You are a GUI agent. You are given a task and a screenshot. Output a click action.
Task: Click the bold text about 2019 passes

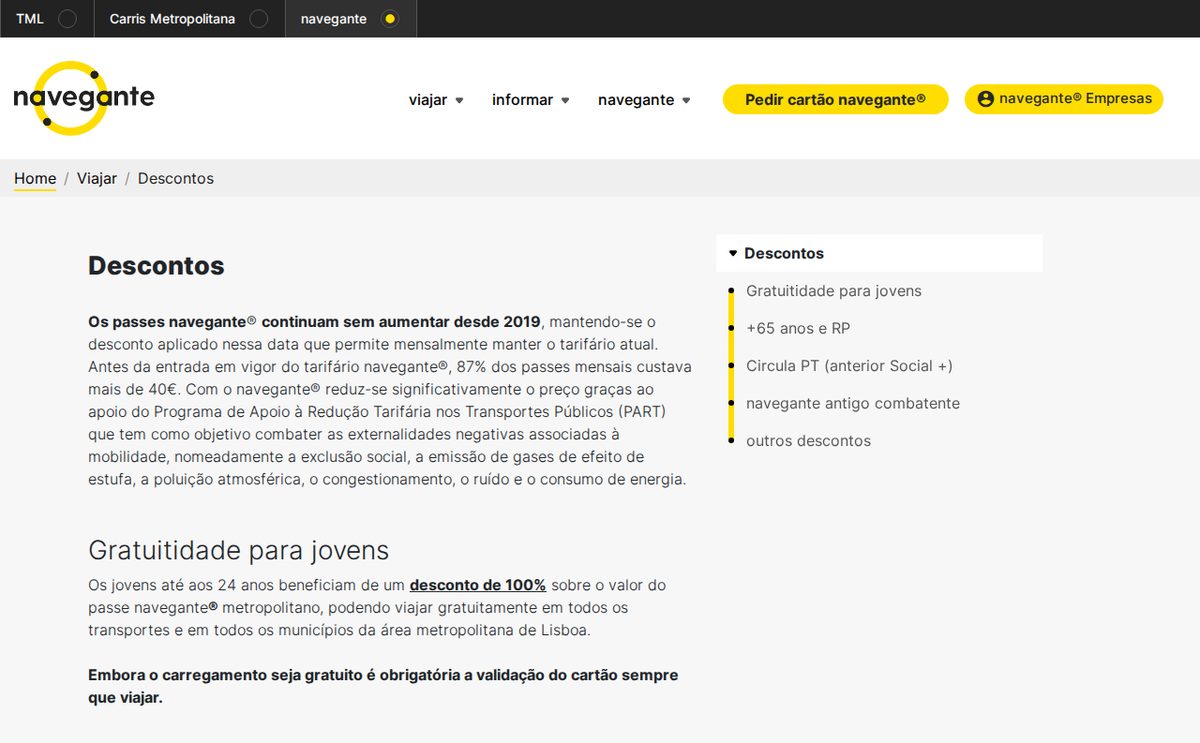click(314, 321)
